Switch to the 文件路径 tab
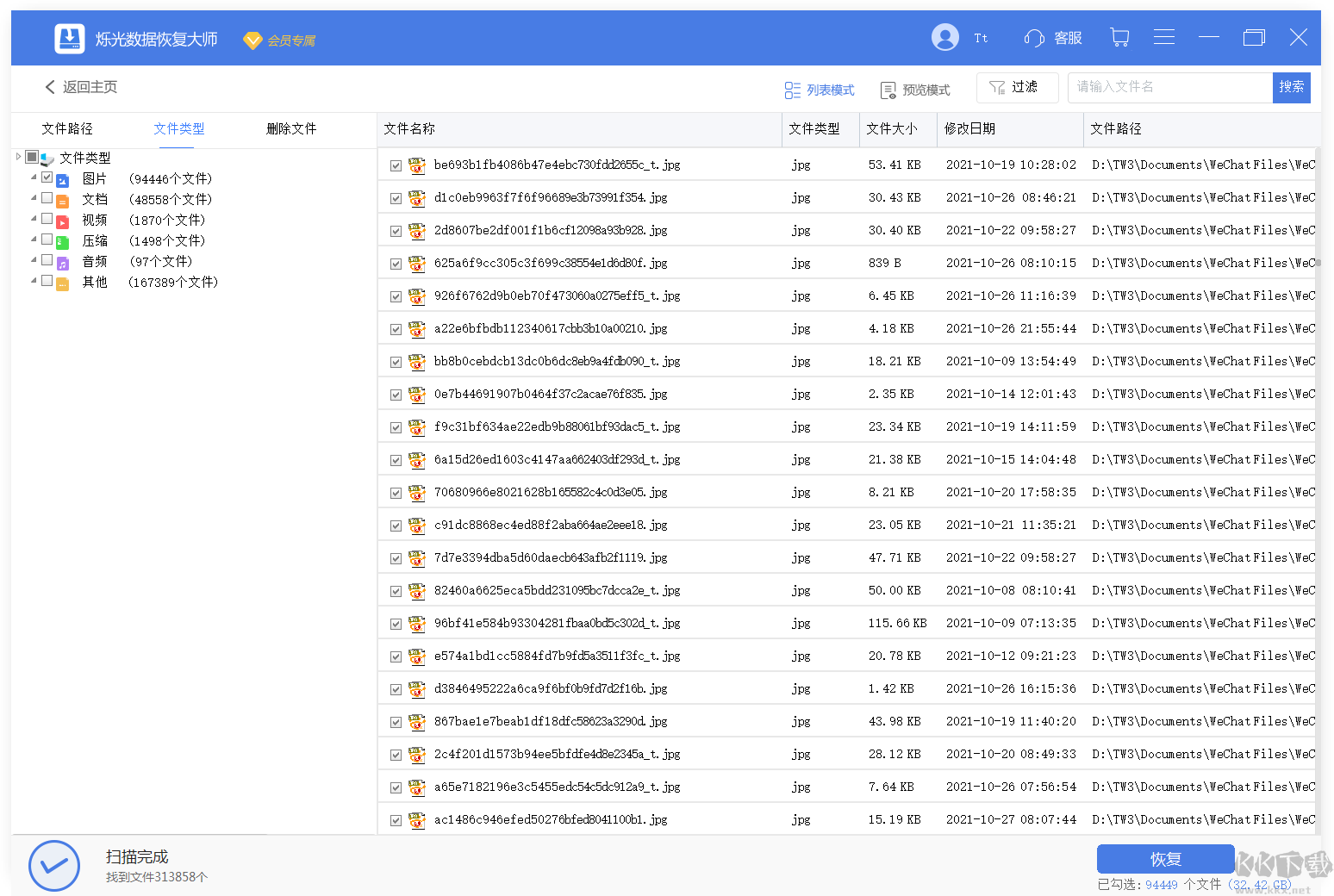Image resolution: width=1334 pixels, height=896 pixels. tap(67, 128)
